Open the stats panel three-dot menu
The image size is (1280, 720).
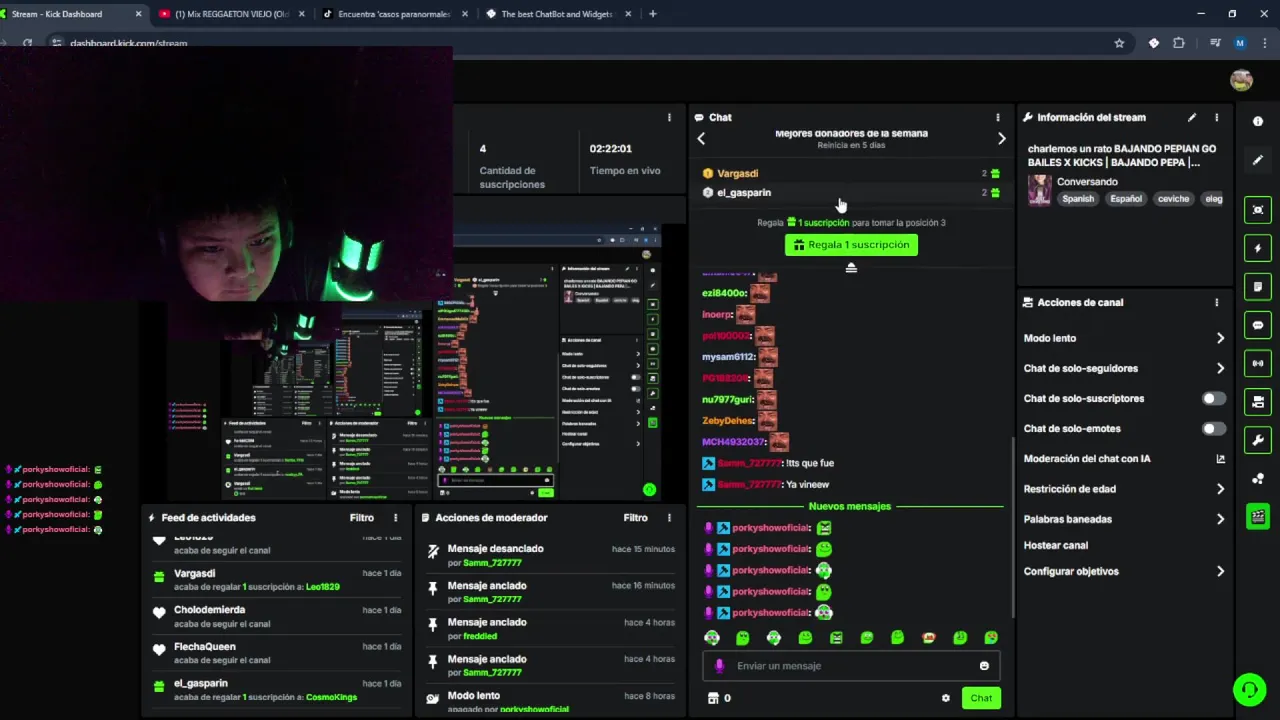[x=669, y=117]
